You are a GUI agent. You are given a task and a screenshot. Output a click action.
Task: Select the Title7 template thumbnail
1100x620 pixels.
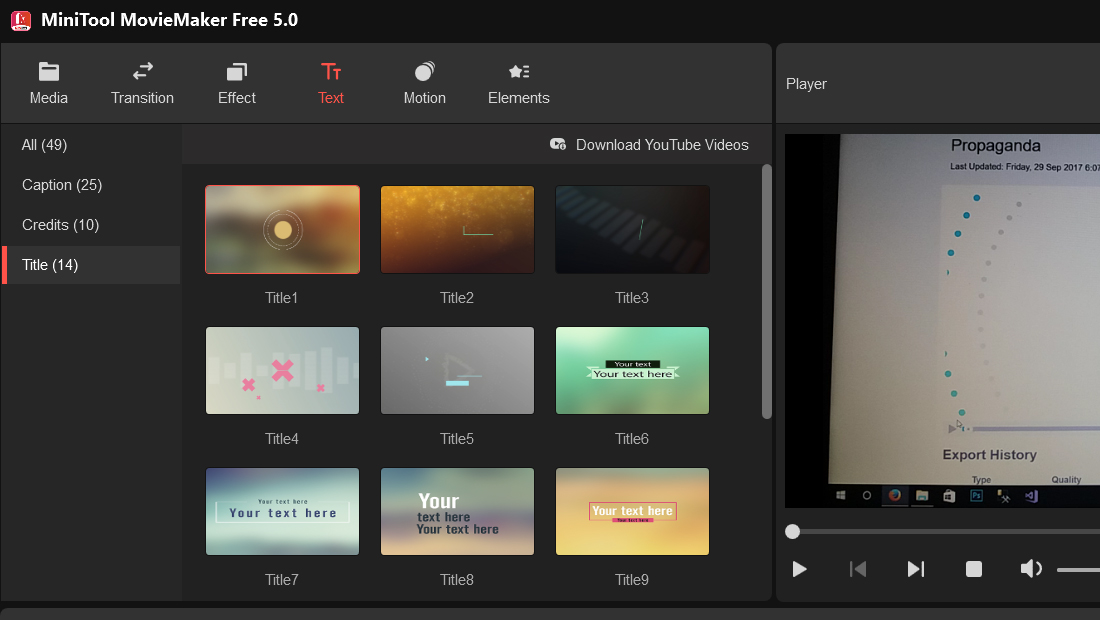tap(283, 511)
